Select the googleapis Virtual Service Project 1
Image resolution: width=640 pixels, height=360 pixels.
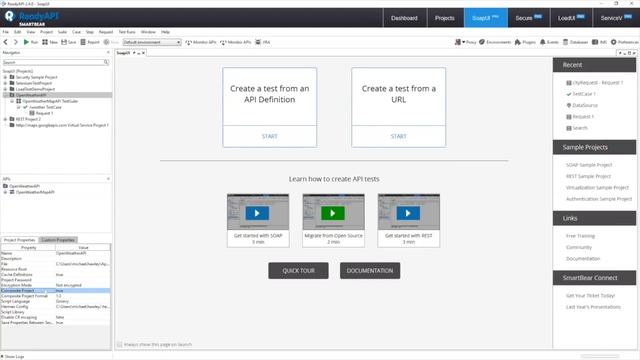pyautogui.click(x=62, y=125)
